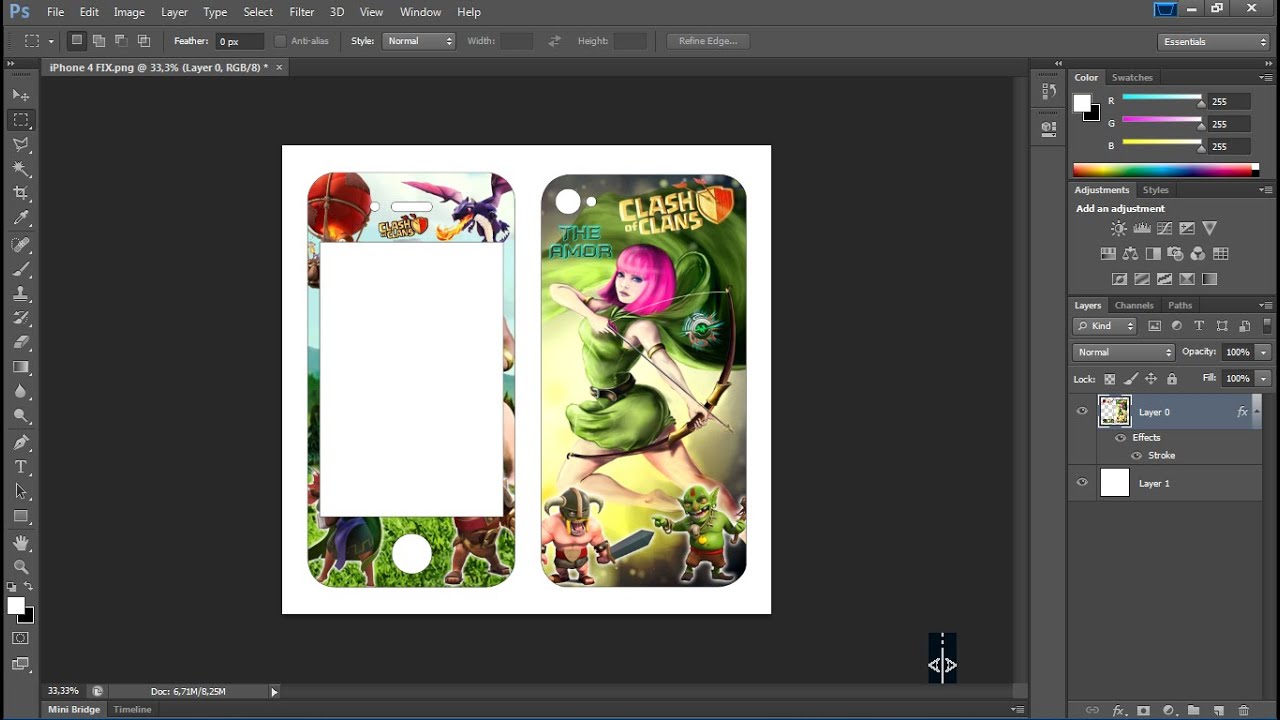Select the History Brush tool
This screenshot has height=720, width=1280.
(21, 318)
